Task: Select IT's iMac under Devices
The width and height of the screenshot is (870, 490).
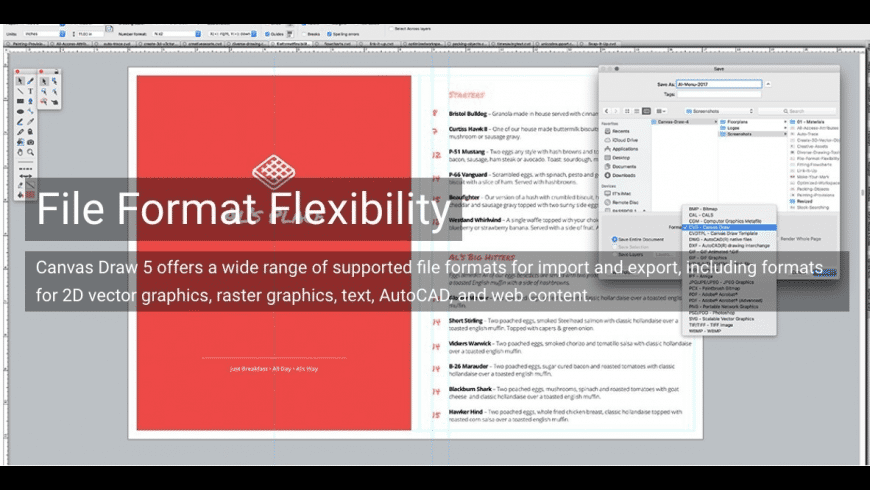Action: 618,194
